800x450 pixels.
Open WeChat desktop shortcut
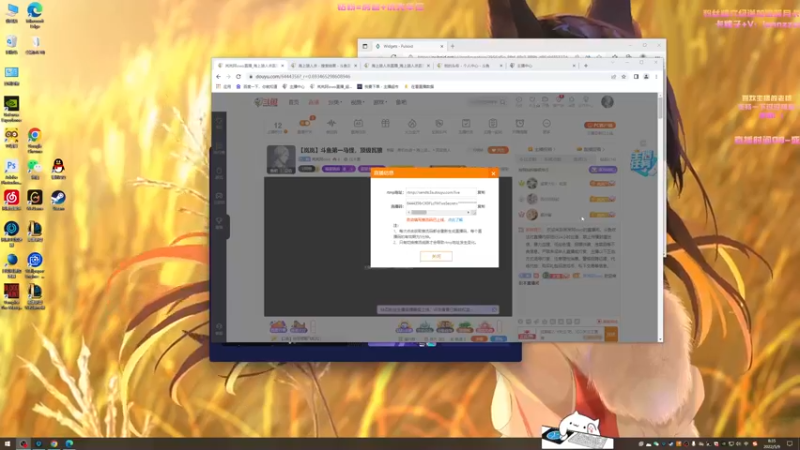click(35, 169)
